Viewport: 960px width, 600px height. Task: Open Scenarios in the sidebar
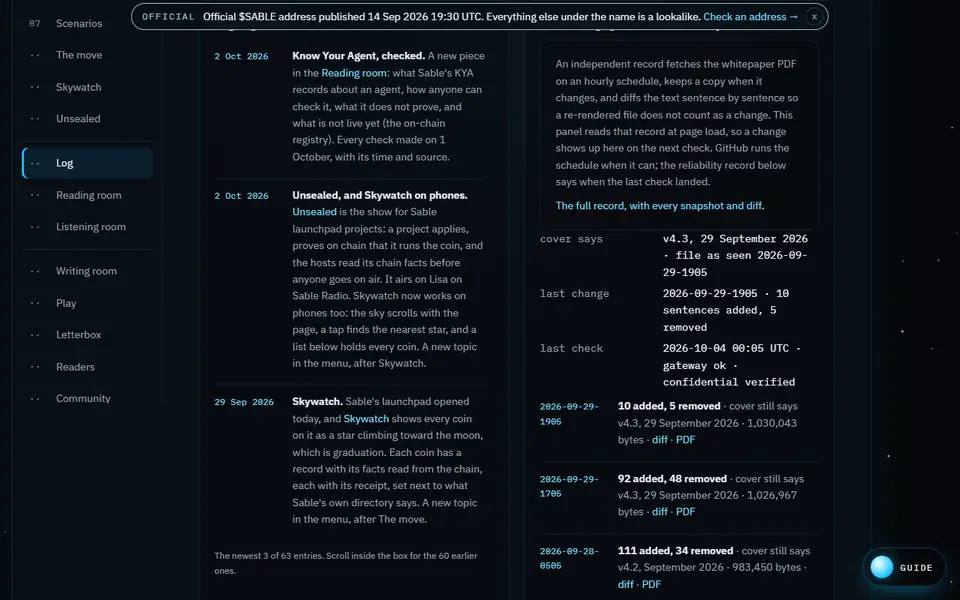pyautogui.click(x=87, y=23)
